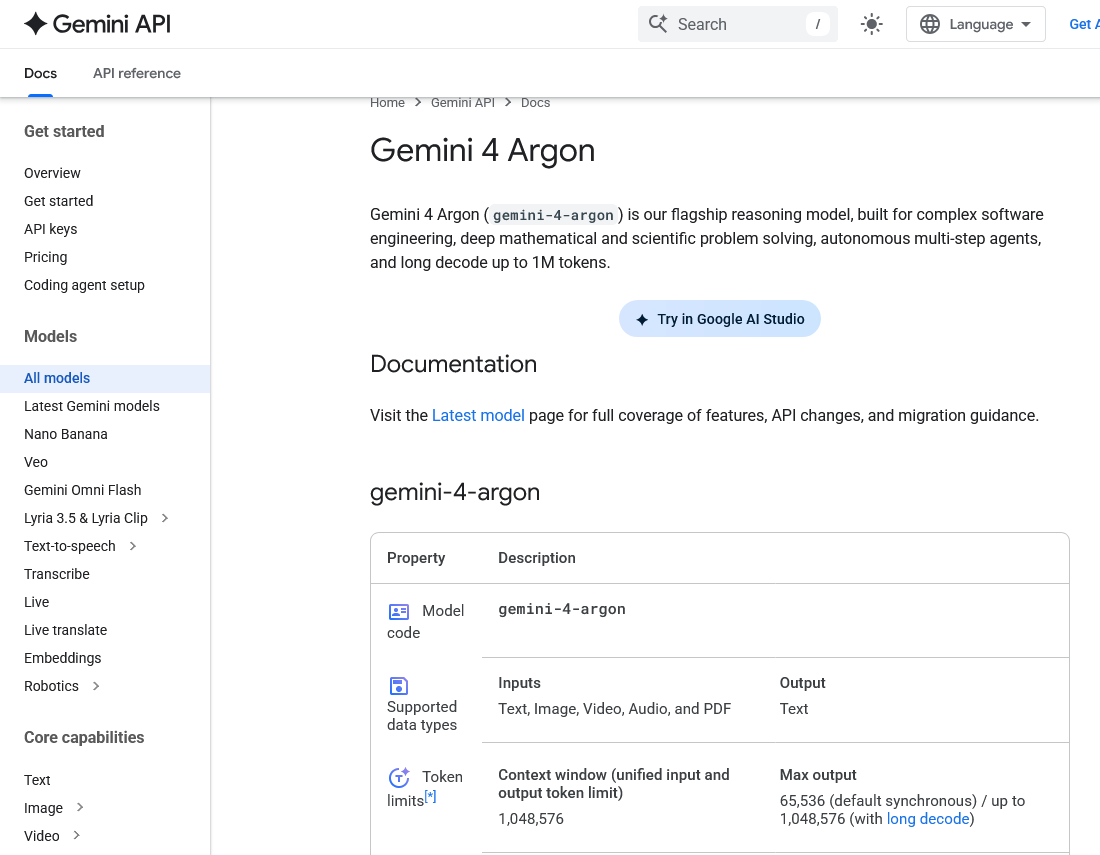Click Try in Google AI Studio button
Image resolution: width=1100 pixels, height=855 pixels.
(x=719, y=318)
